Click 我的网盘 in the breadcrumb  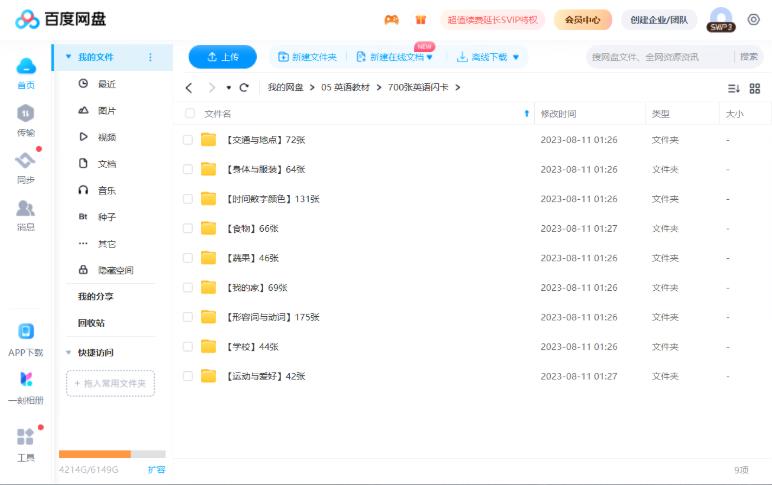pyautogui.click(x=286, y=87)
